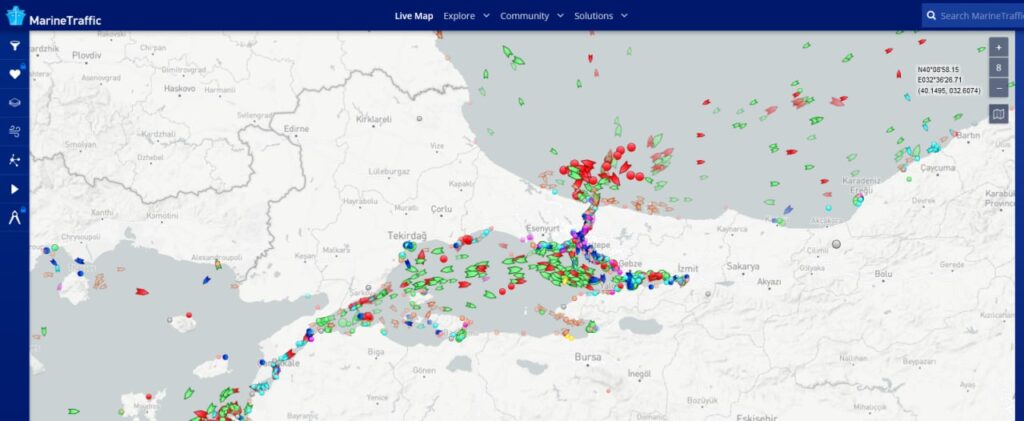Click the coordinates readout box
The width and height of the screenshot is (1024, 421).
pyautogui.click(x=948, y=80)
